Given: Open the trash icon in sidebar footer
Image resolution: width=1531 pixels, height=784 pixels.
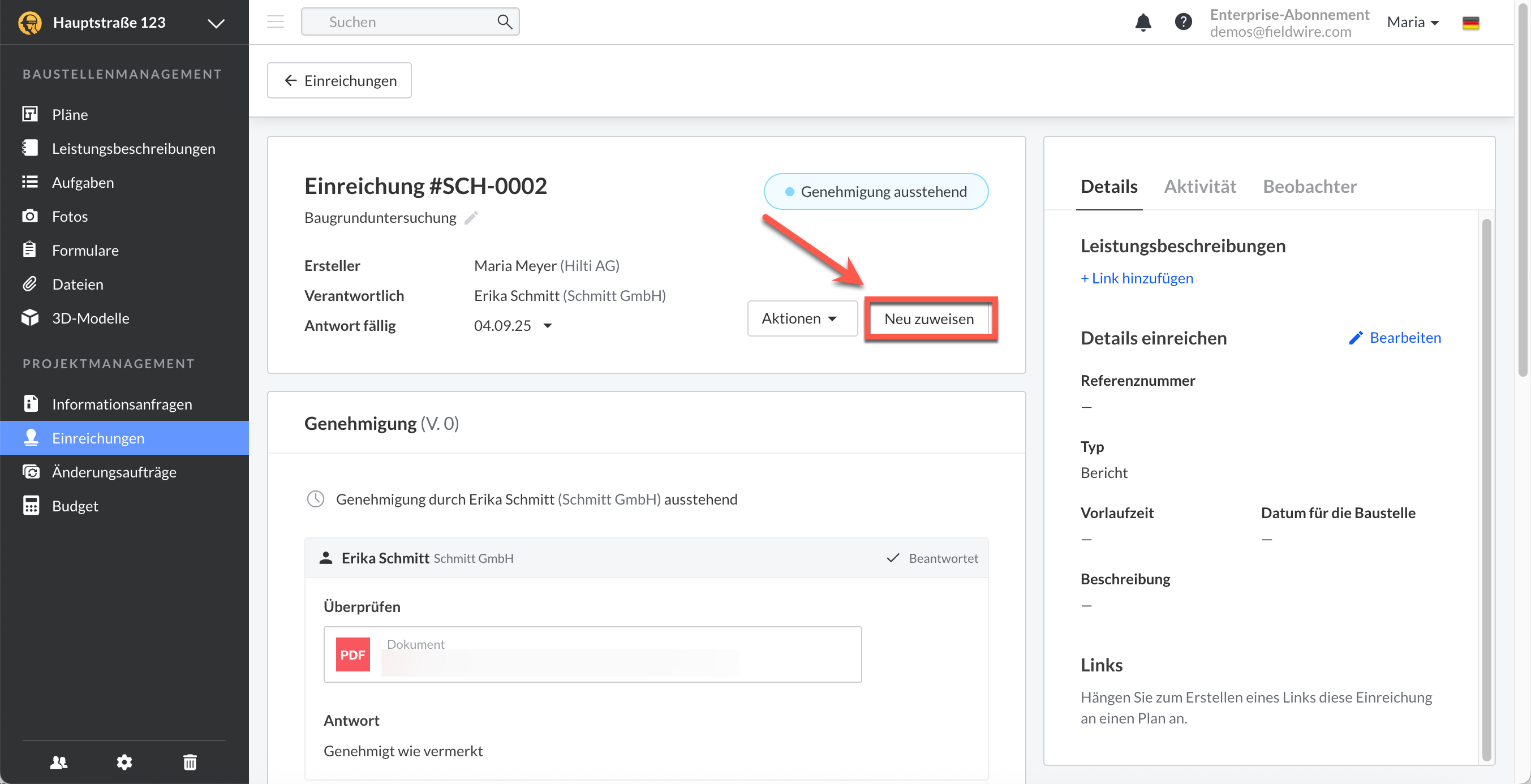Looking at the screenshot, I should [190, 761].
